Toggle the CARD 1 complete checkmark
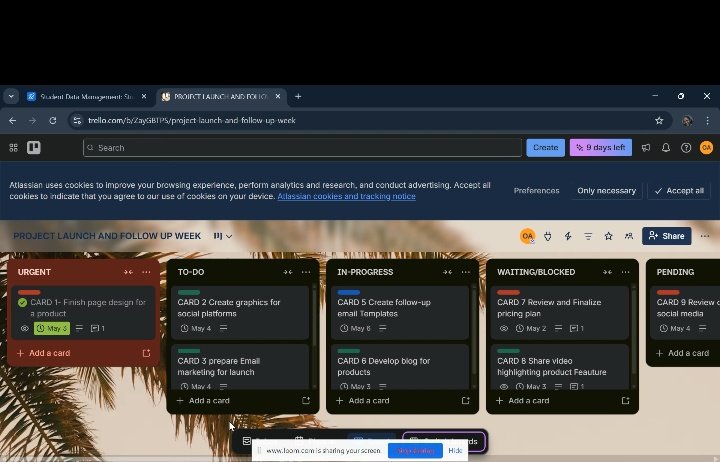 tap(22, 302)
